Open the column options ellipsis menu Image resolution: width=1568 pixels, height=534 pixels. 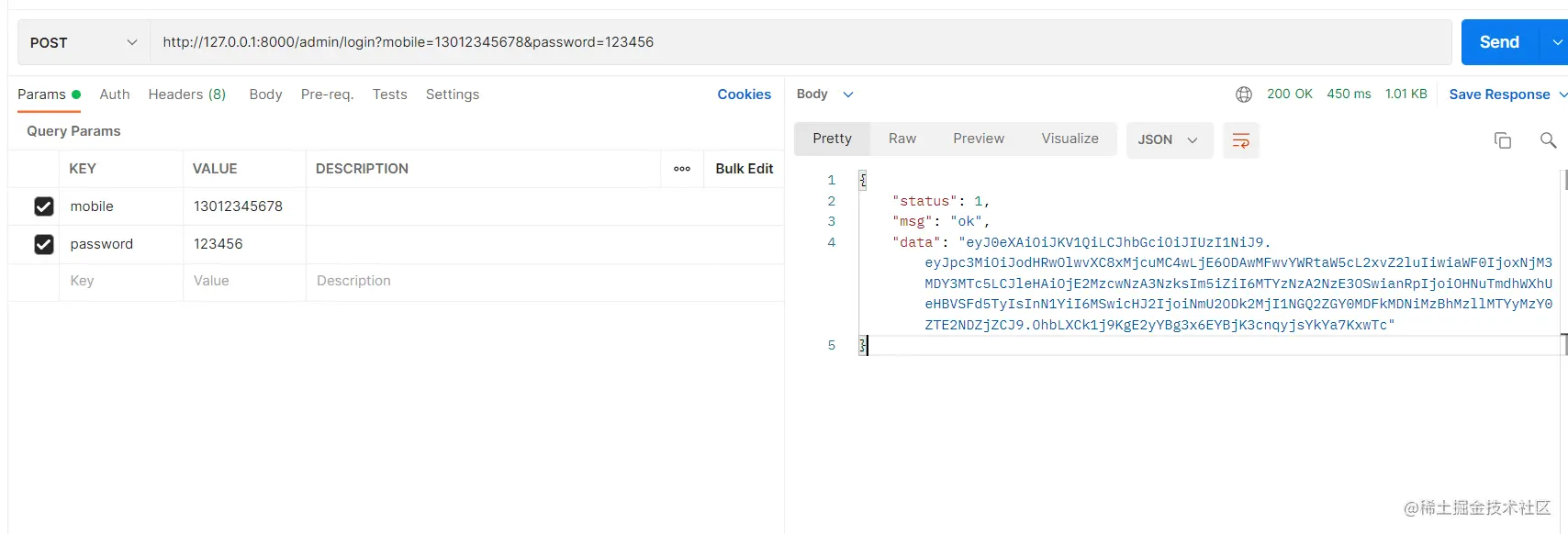[x=682, y=169]
